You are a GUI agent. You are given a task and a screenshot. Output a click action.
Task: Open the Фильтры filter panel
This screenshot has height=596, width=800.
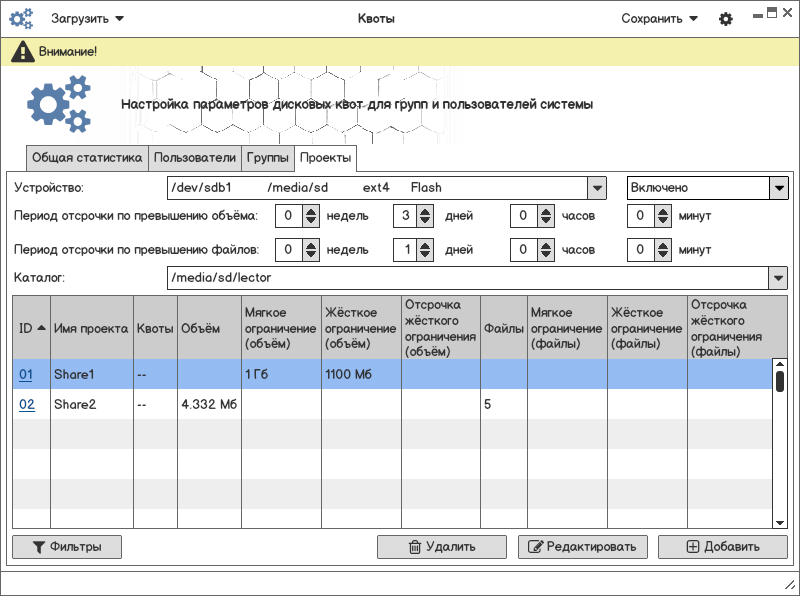click(x=67, y=547)
